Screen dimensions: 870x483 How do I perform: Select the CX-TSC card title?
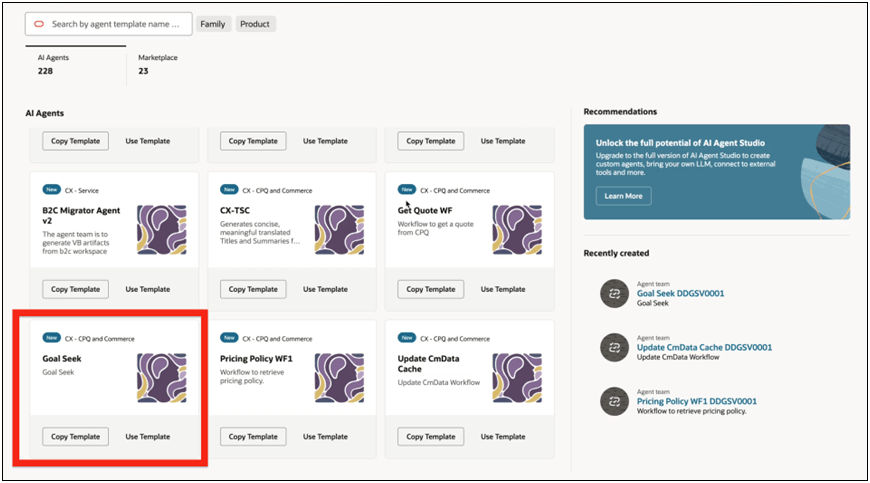235,210
